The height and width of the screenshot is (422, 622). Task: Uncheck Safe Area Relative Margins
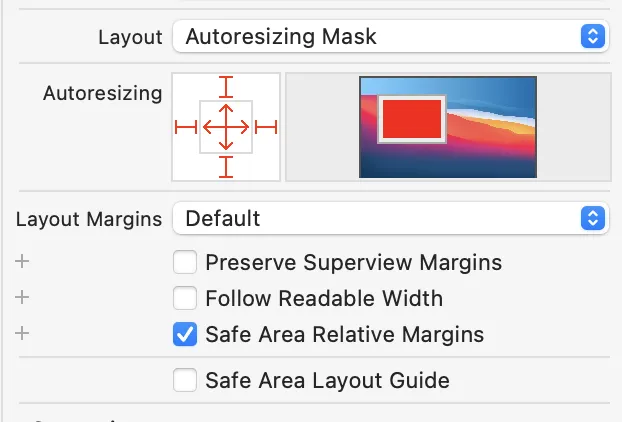coord(185,334)
